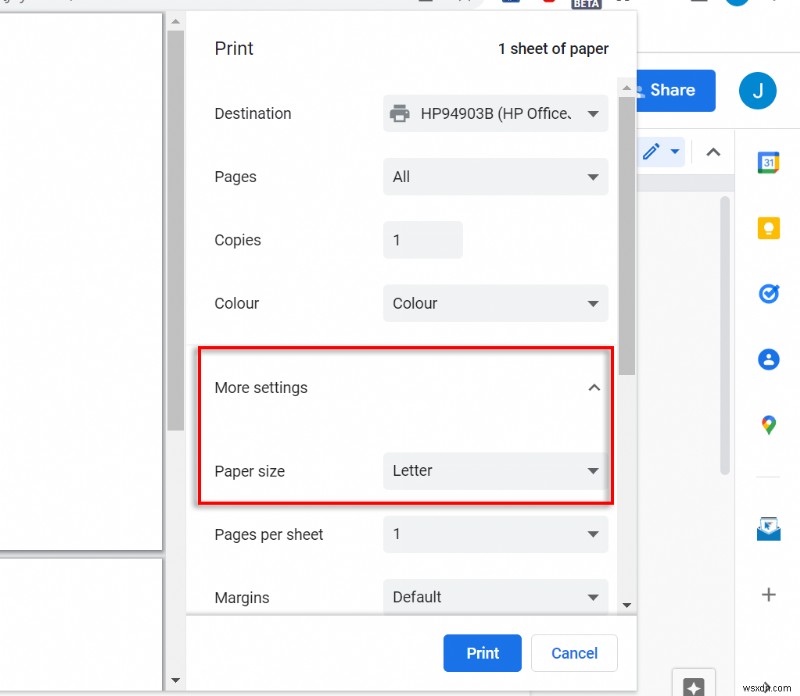
Task: Click the sparkle Explore icon at bottom right
Action: pos(692,684)
